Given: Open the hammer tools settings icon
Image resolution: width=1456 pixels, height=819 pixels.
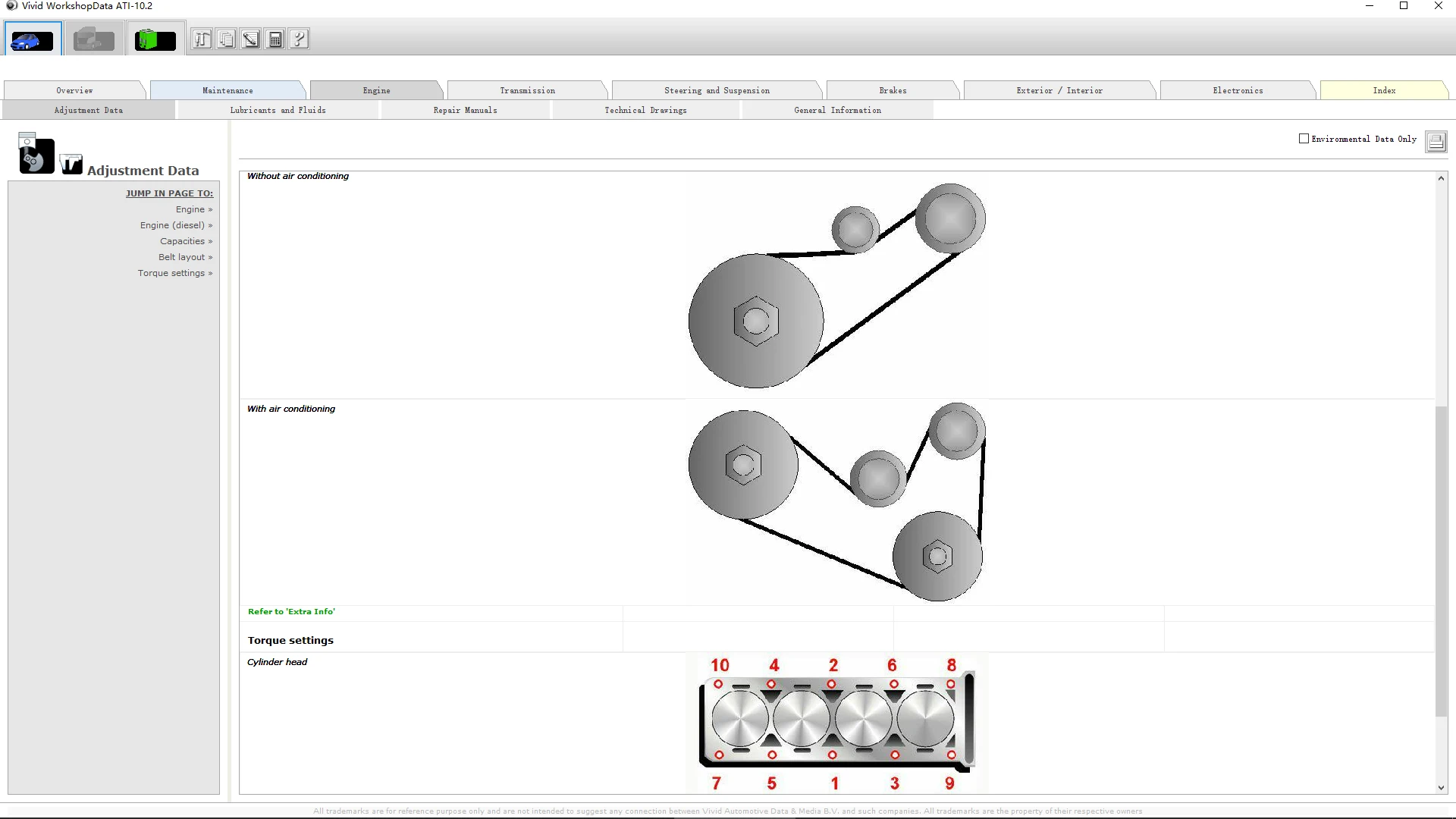Looking at the screenshot, I should (x=202, y=39).
